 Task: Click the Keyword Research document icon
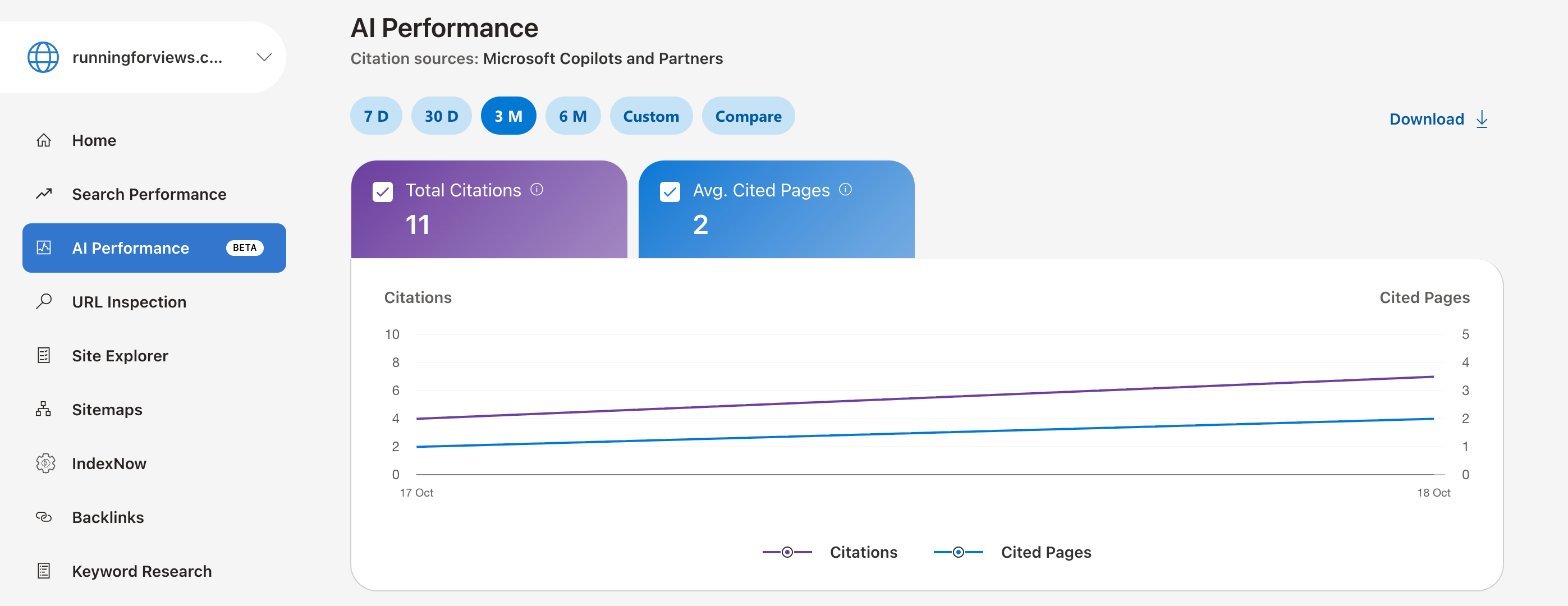[43, 572]
